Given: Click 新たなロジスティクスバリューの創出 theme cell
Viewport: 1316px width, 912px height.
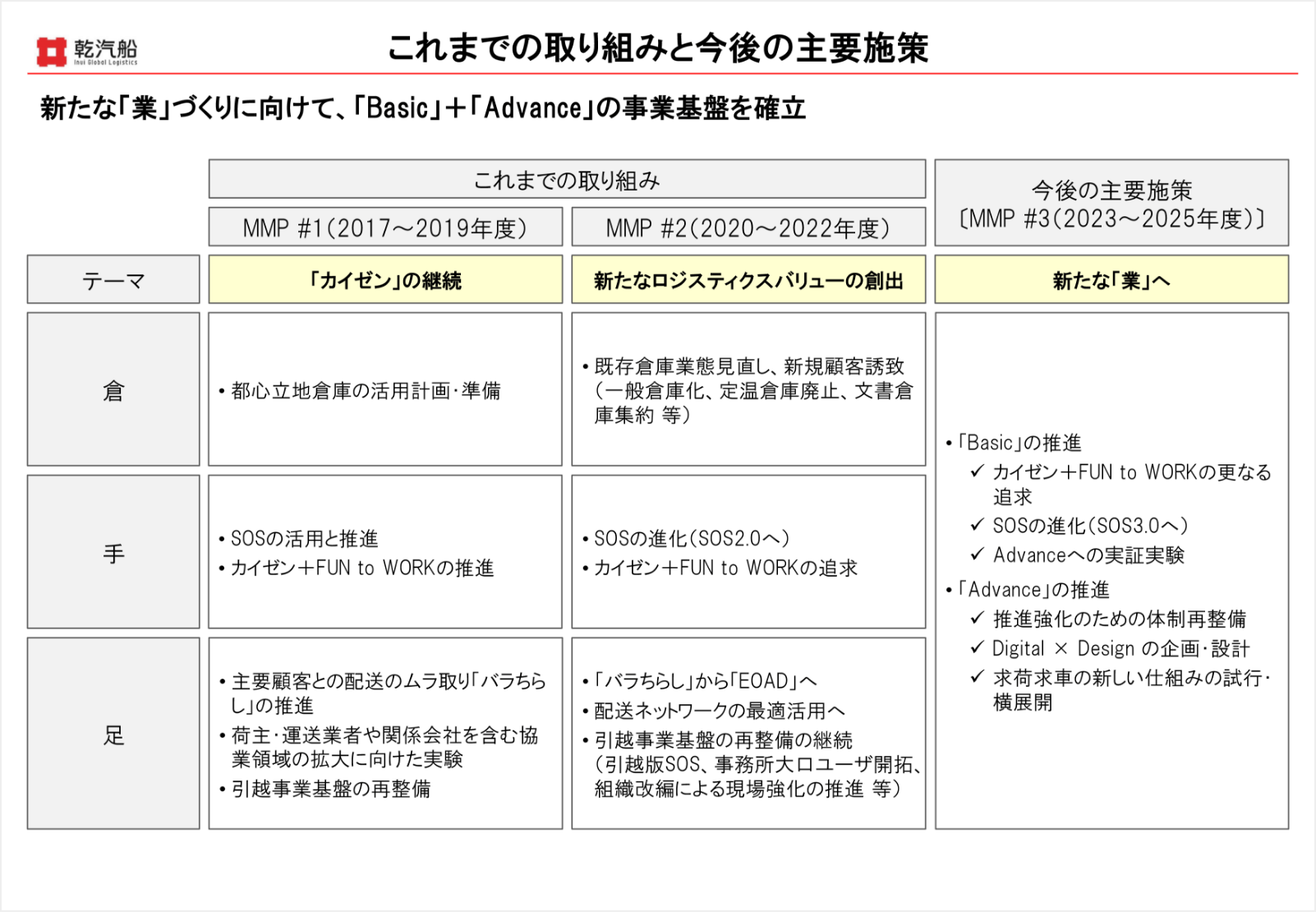Looking at the screenshot, I should click(x=748, y=279).
